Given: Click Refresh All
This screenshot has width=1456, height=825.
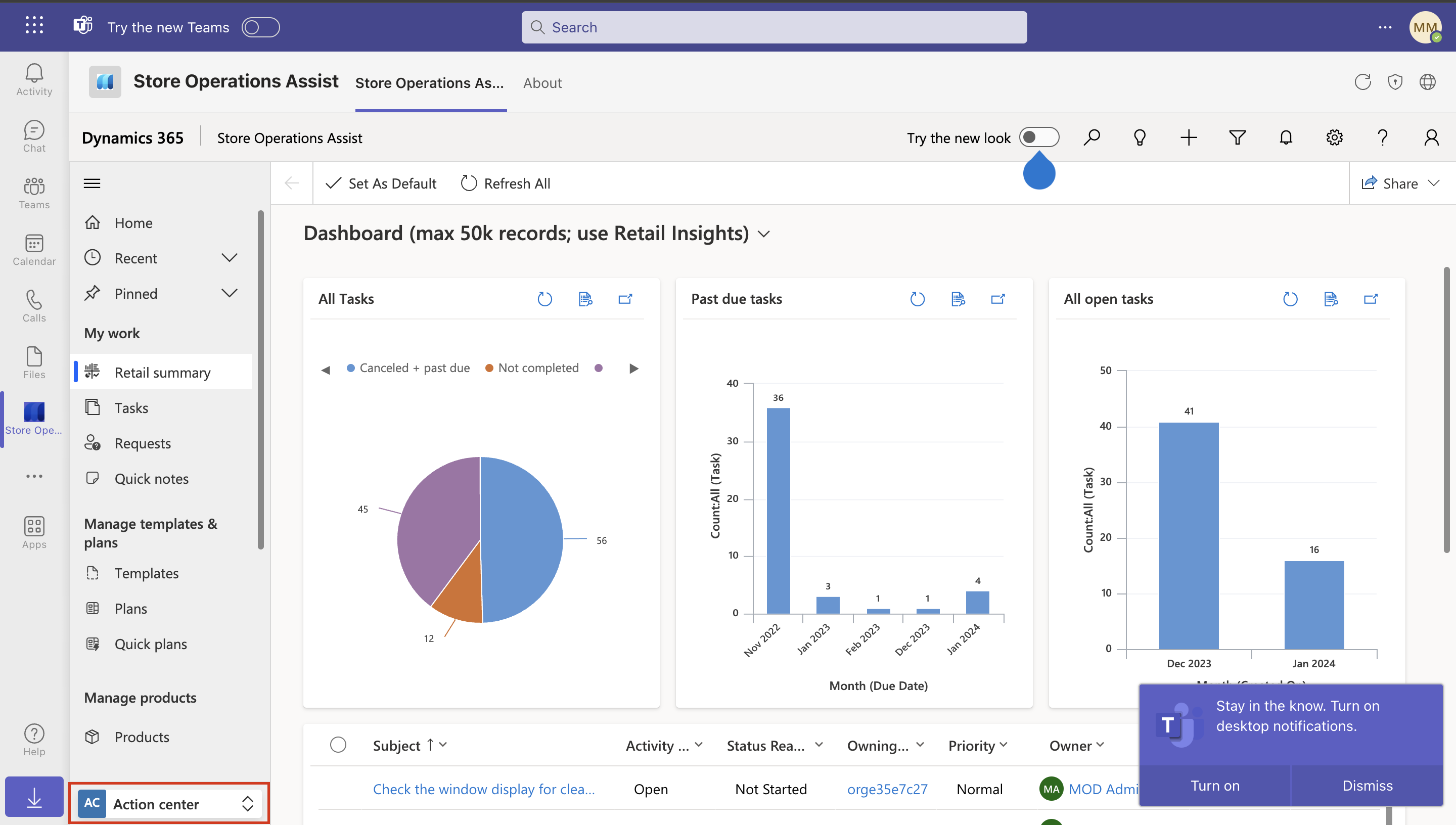Looking at the screenshot, I should pyautogui.click(x=506, y=183).
